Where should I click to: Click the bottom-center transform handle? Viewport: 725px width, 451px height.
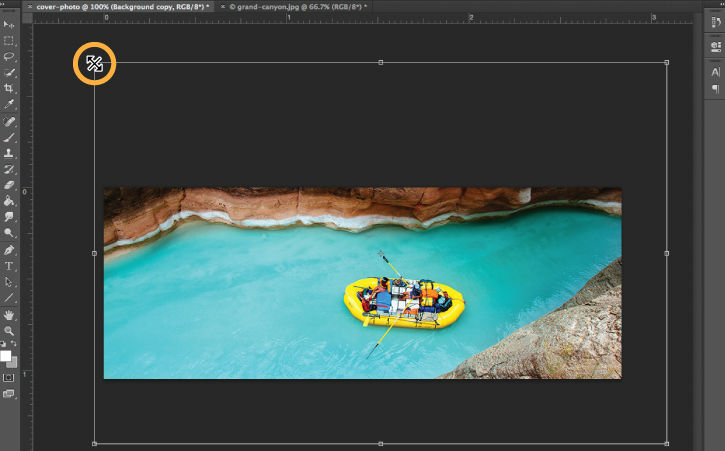click(x=381, y=444)
